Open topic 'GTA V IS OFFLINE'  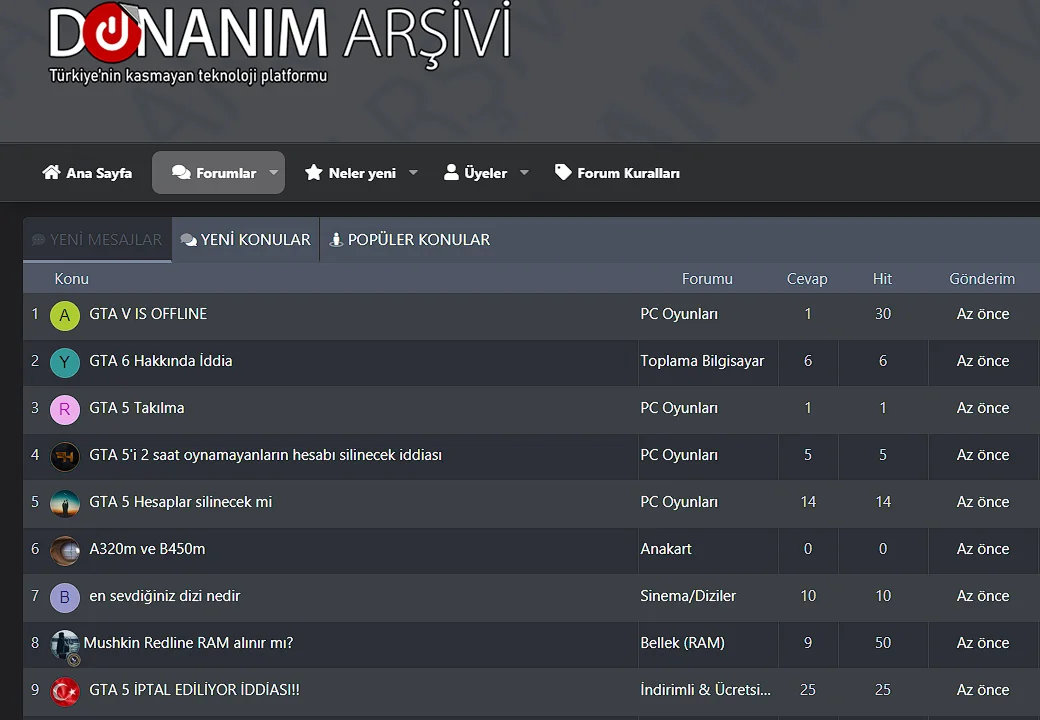coord(149,314)
